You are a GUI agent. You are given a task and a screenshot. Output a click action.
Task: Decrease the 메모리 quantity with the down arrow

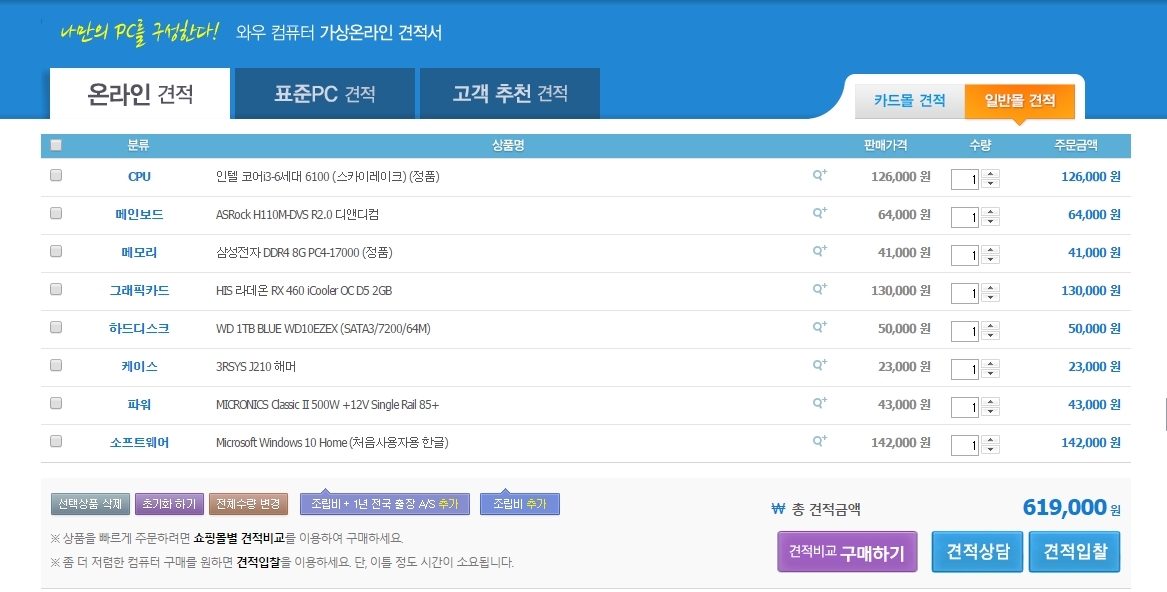pos(990,260)
